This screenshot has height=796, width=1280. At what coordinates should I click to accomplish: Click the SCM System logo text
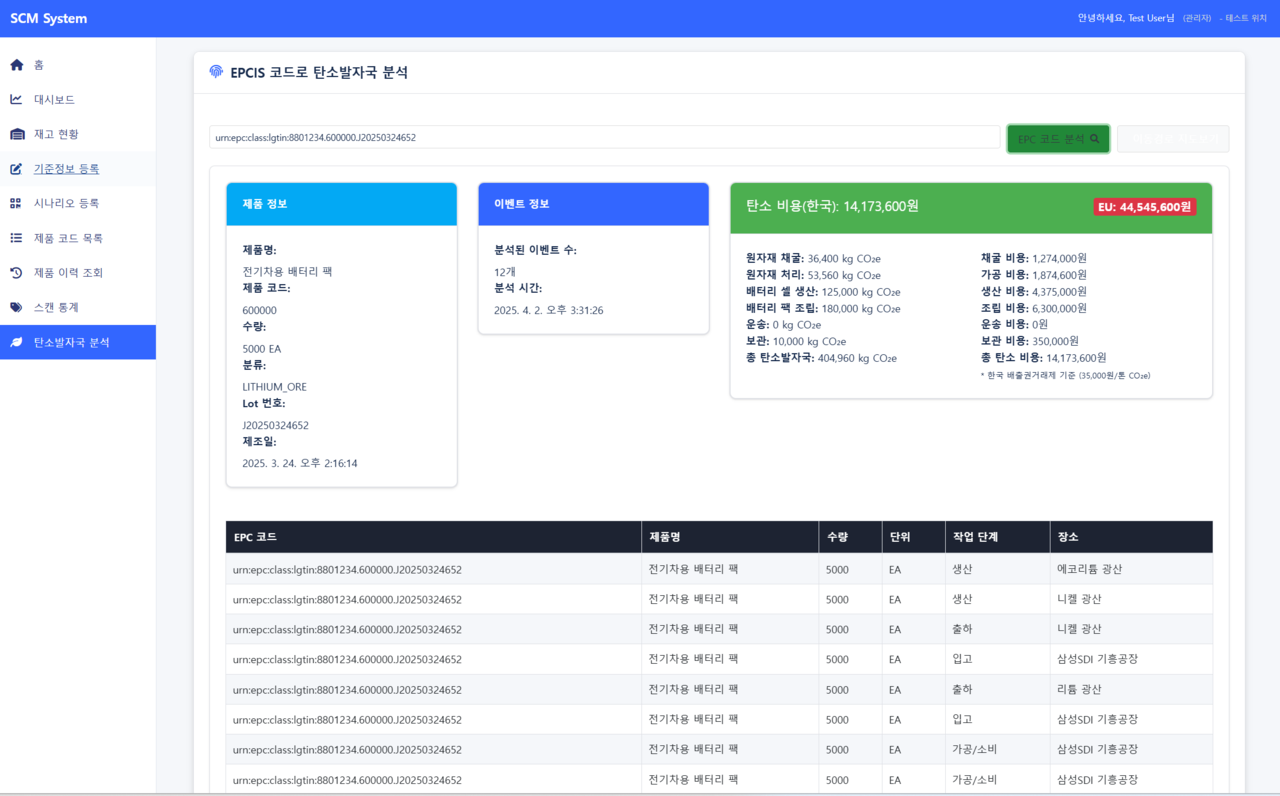tap(48, 18)
